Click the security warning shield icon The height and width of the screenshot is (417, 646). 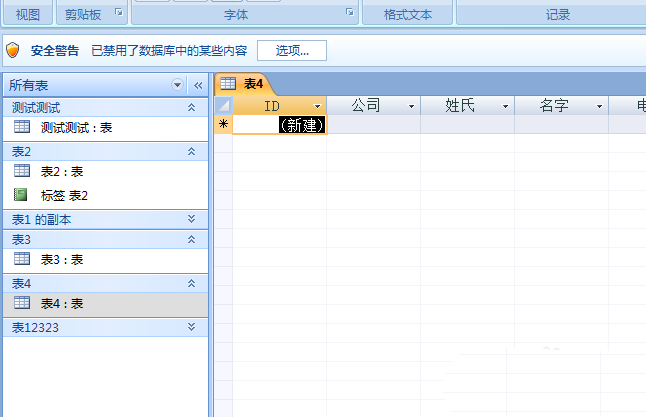[x=13, y=50]
